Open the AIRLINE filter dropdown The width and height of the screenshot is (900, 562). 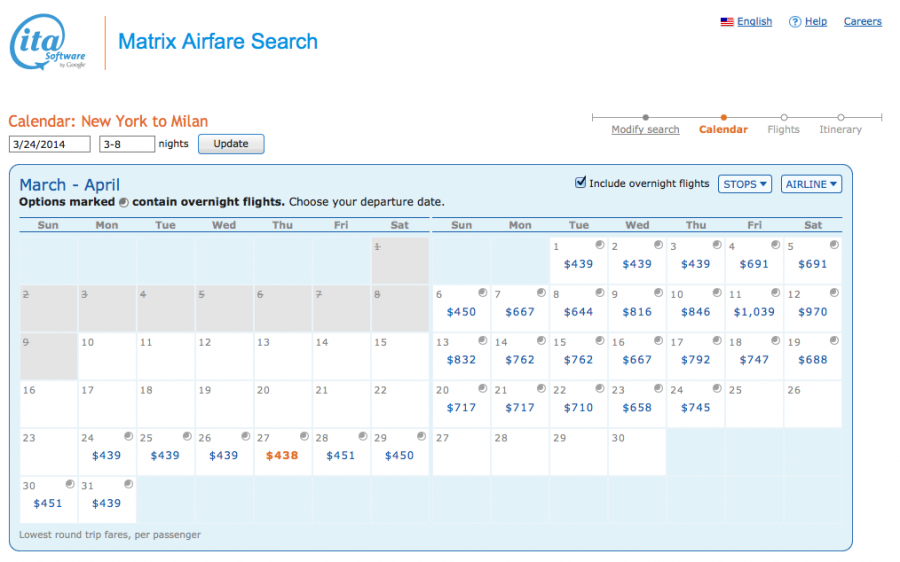click(811, 184)
